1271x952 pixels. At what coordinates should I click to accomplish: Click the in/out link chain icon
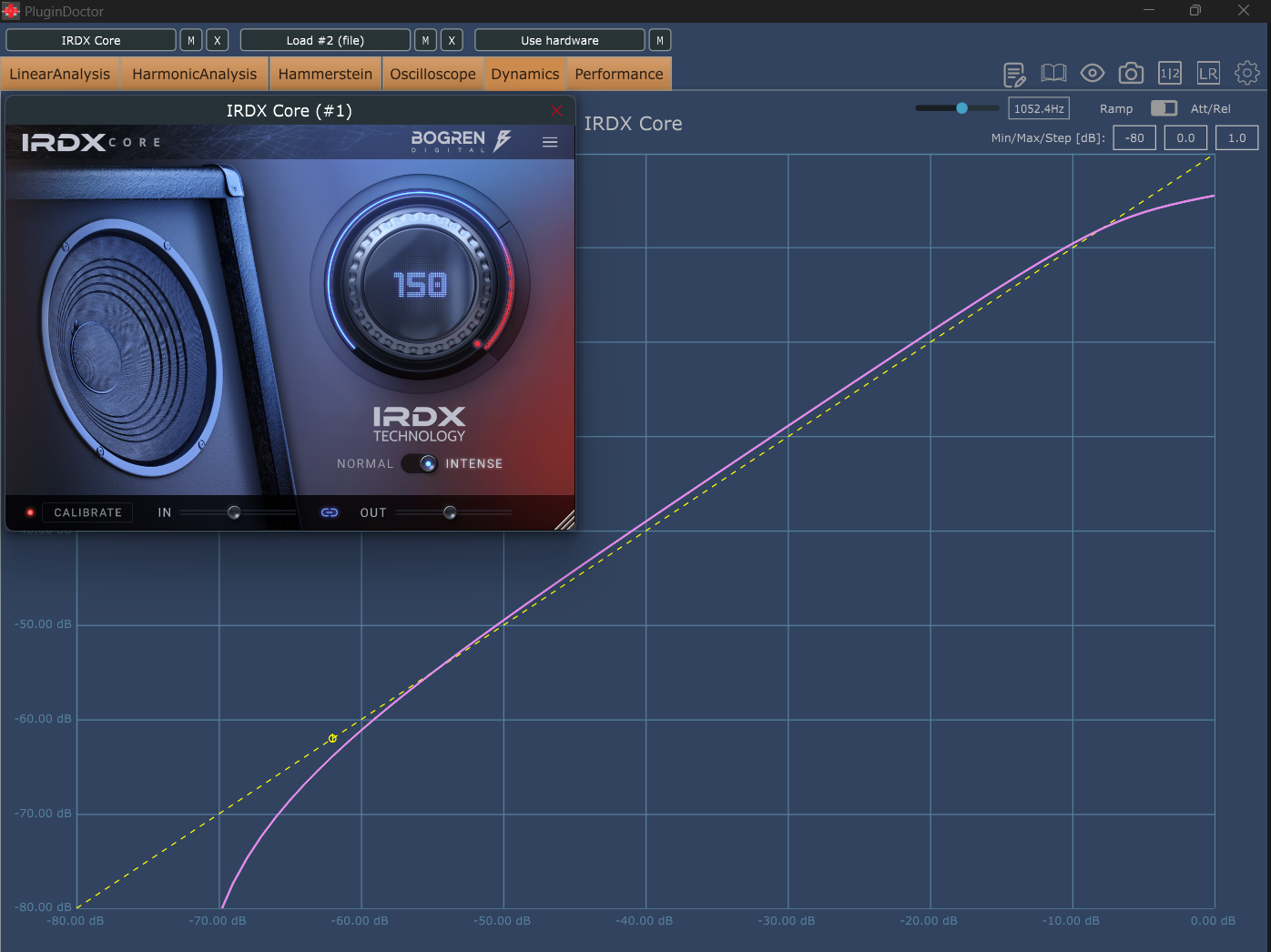[330, 512]
